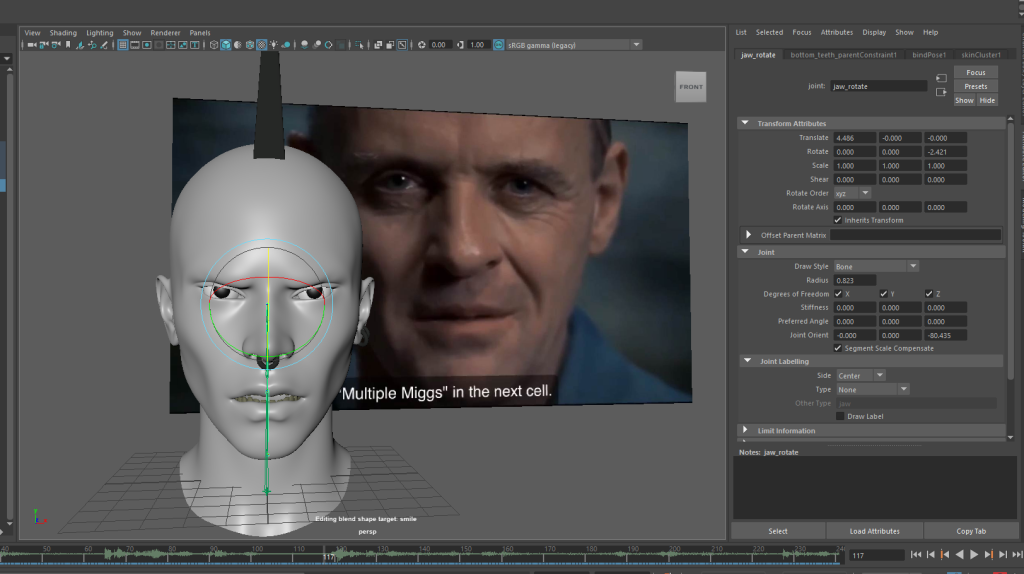Toggle the Safe Action icon
The width and height of the screenshot is (1024, 574).
(183, 45)
